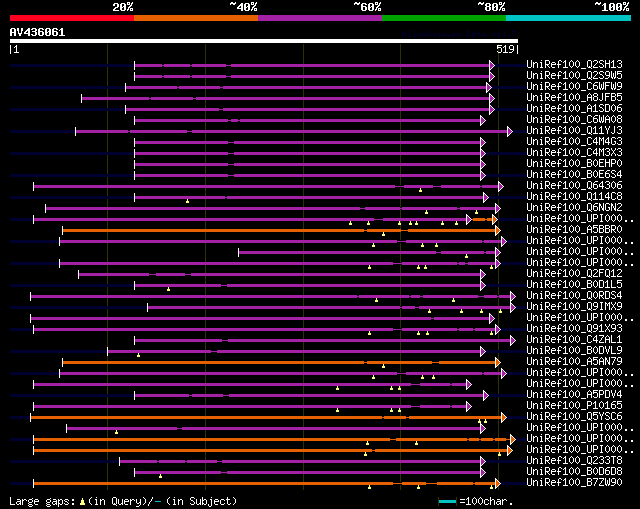Viewport: 640px width, 509px height.
Task: Select the UniRef100_C4ZAL1 label
Action: click(x=574, y=340)
